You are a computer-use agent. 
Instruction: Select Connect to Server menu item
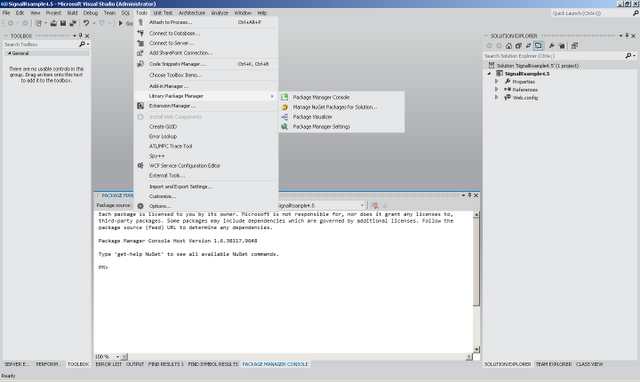pos(171,43)
